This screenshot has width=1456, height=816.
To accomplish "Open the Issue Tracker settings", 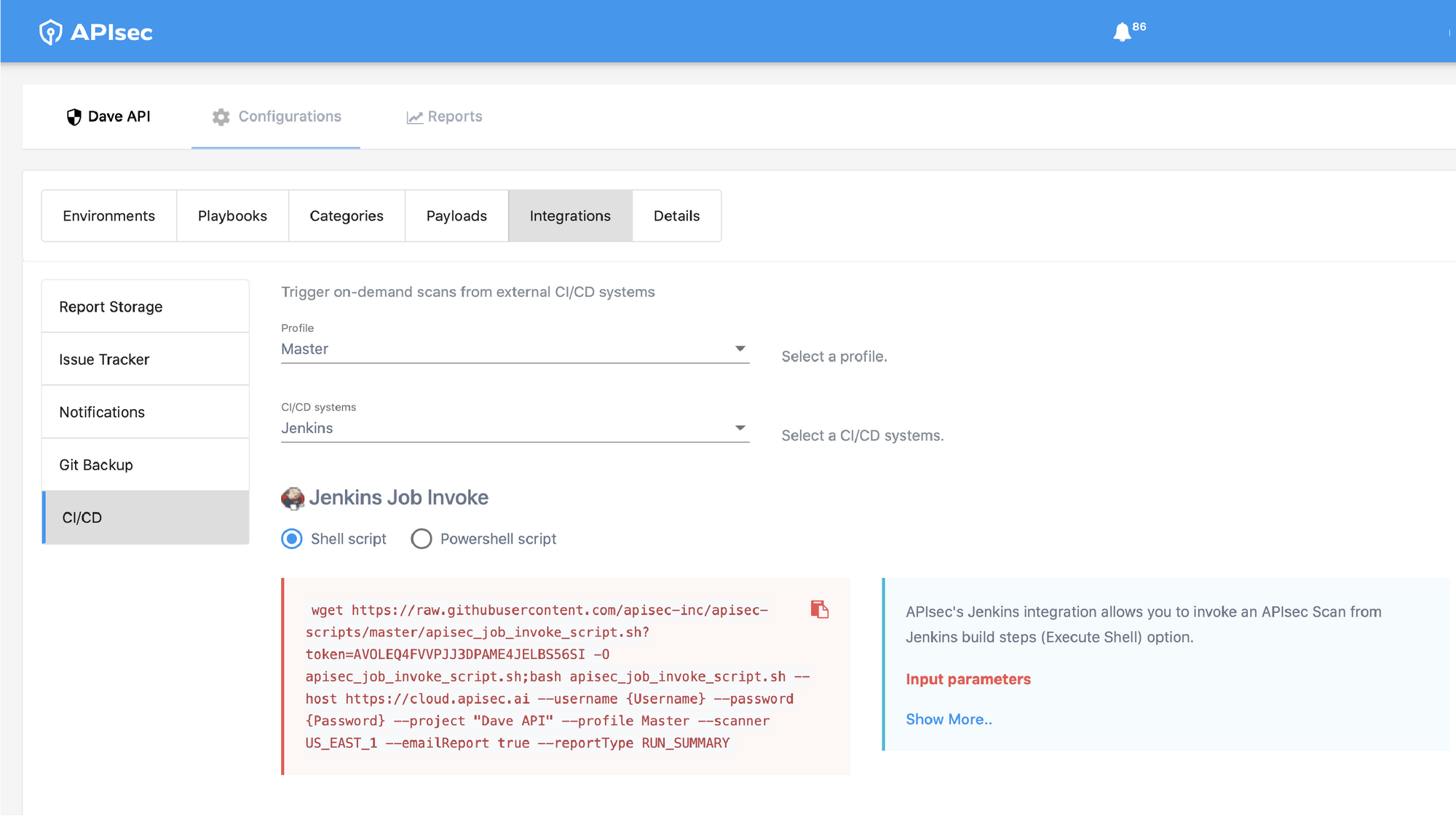I will coord(104,359).
